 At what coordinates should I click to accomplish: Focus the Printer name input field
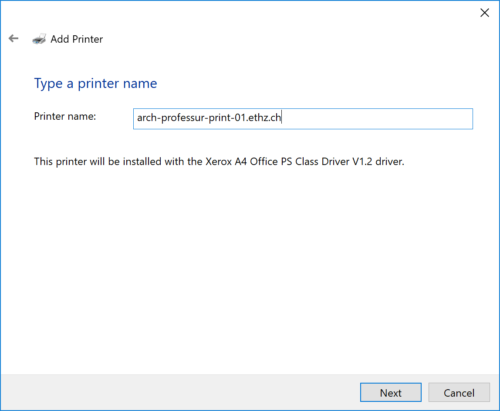(x=303, y=119)
